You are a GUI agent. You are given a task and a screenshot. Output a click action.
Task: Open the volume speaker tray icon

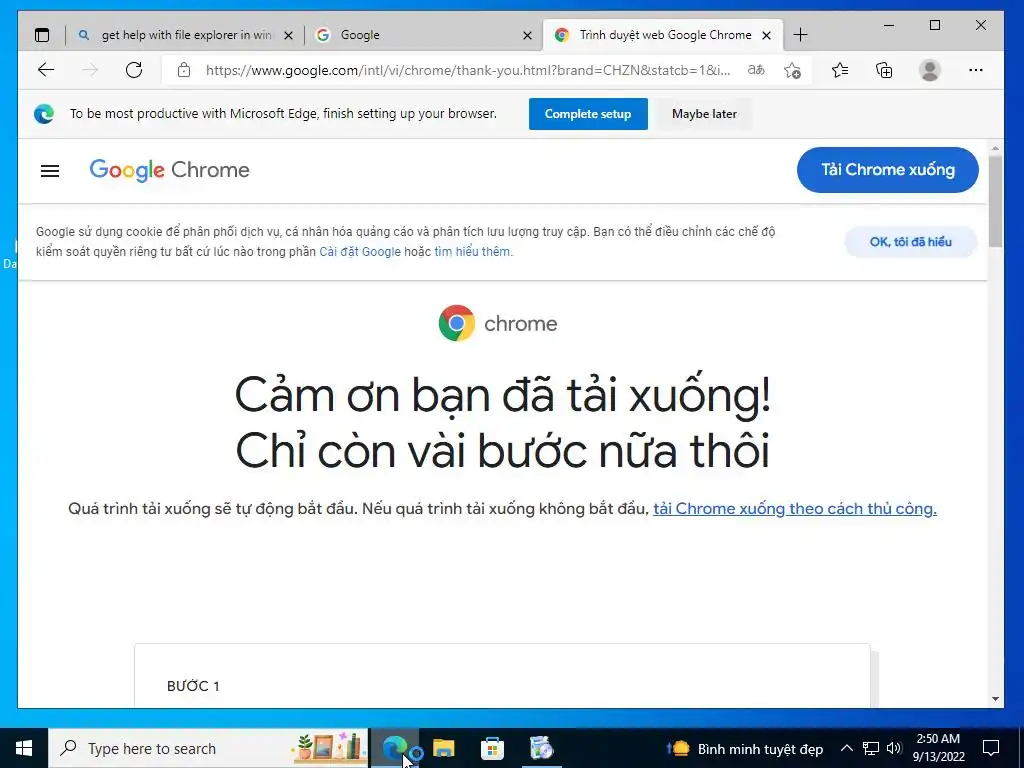pyautogui.click(x=894, y=748)
